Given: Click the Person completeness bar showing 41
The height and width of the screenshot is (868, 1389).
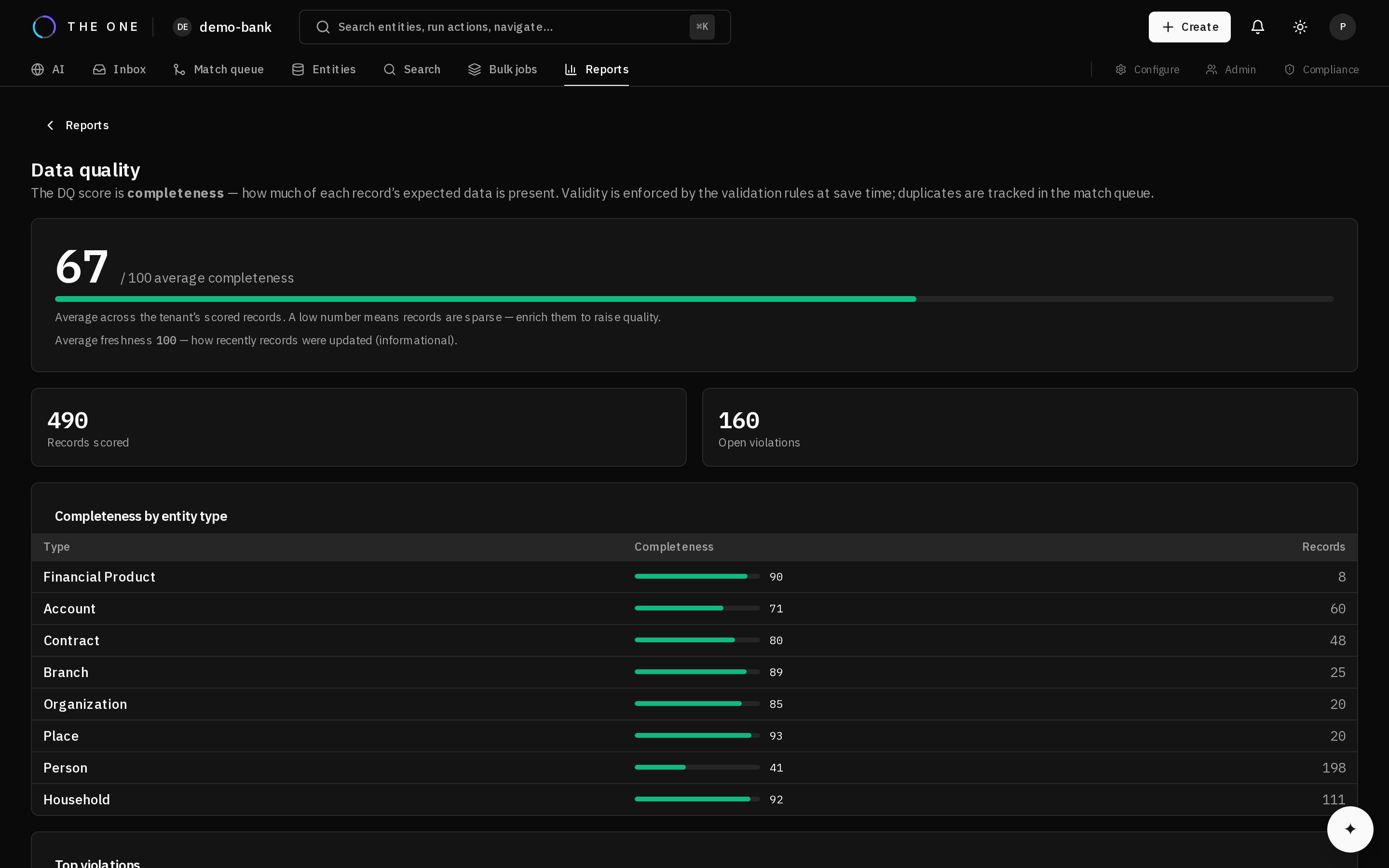Looking at the screenshot, I should (697, 767).
